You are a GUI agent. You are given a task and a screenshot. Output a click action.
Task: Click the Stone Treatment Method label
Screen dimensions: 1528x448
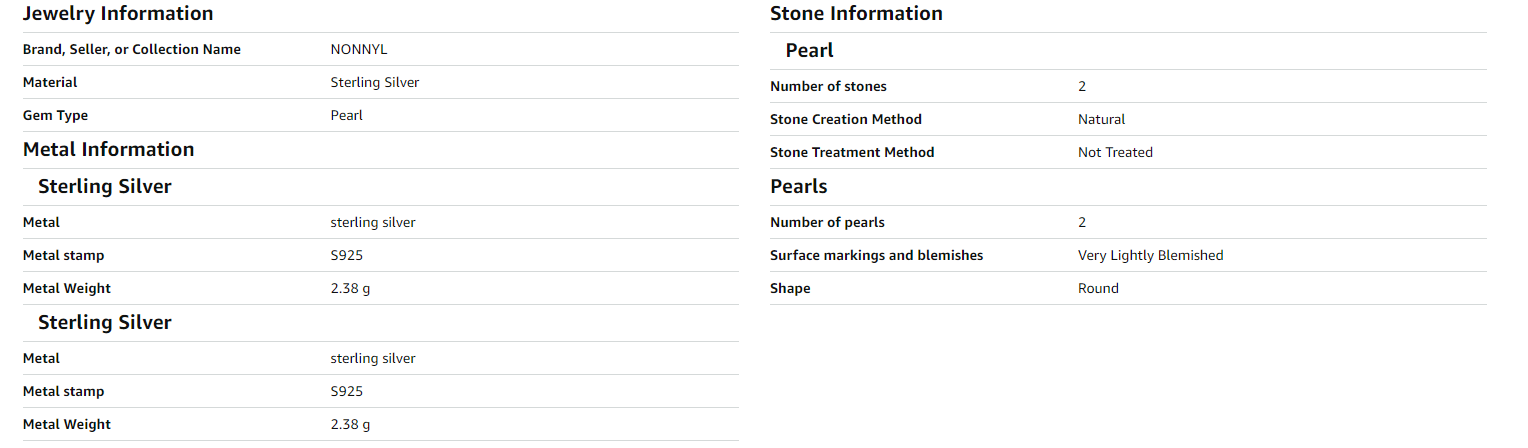click(852, 153)
